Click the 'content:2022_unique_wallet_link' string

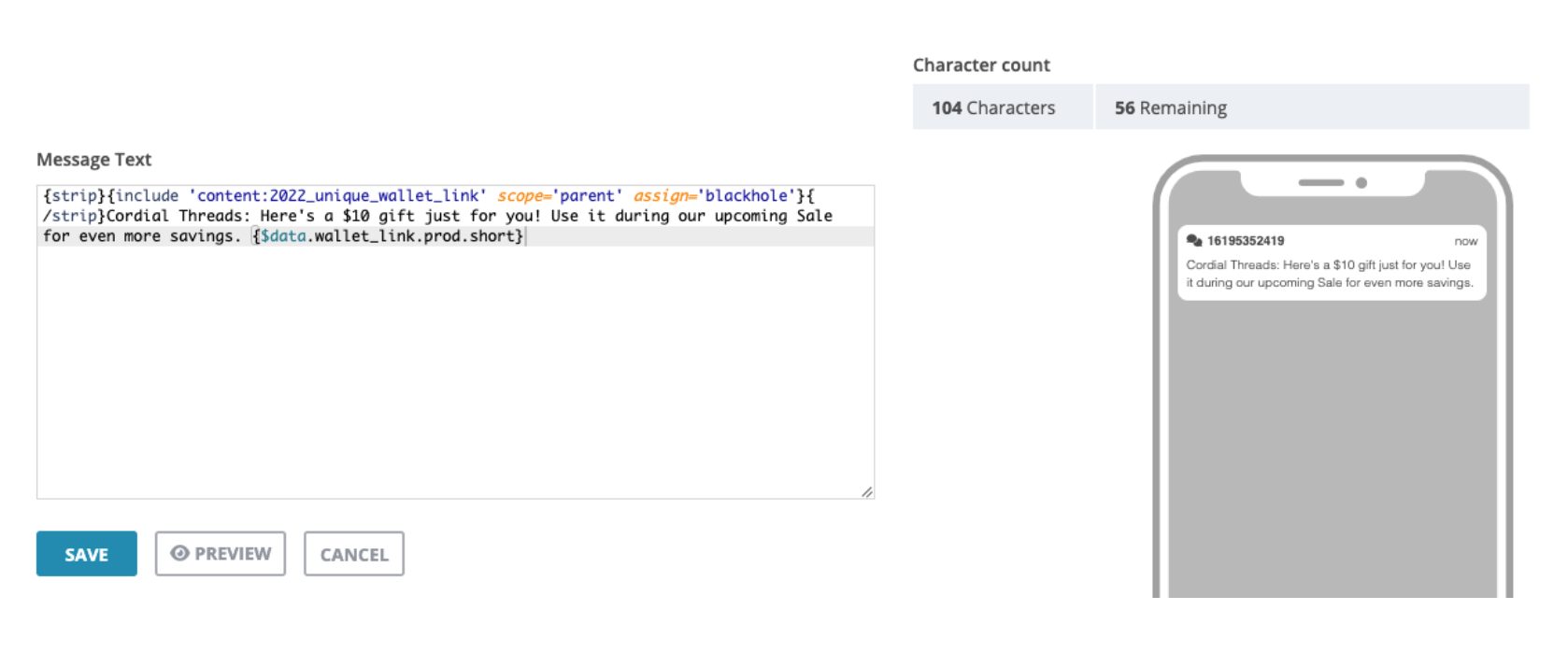point(337,196)
